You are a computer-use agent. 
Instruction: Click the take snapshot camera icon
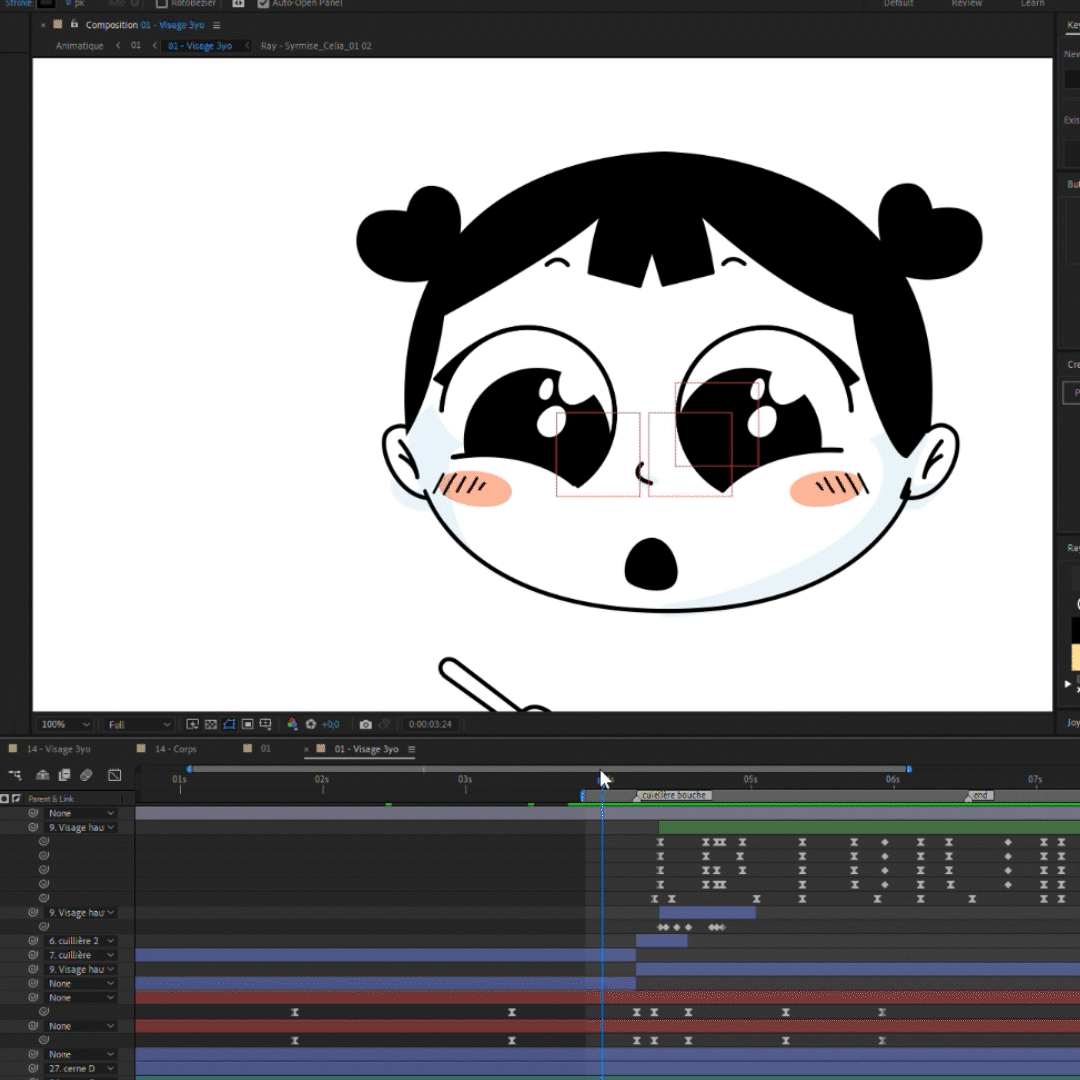366,724
